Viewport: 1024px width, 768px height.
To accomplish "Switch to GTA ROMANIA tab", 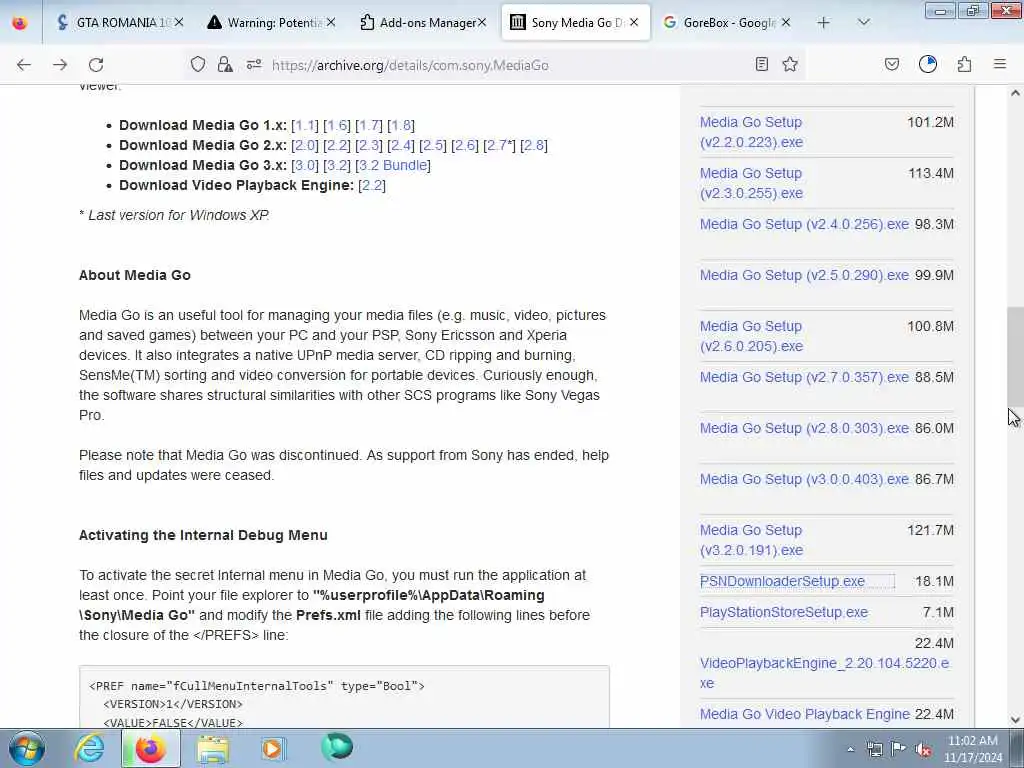I will point(118,23).
